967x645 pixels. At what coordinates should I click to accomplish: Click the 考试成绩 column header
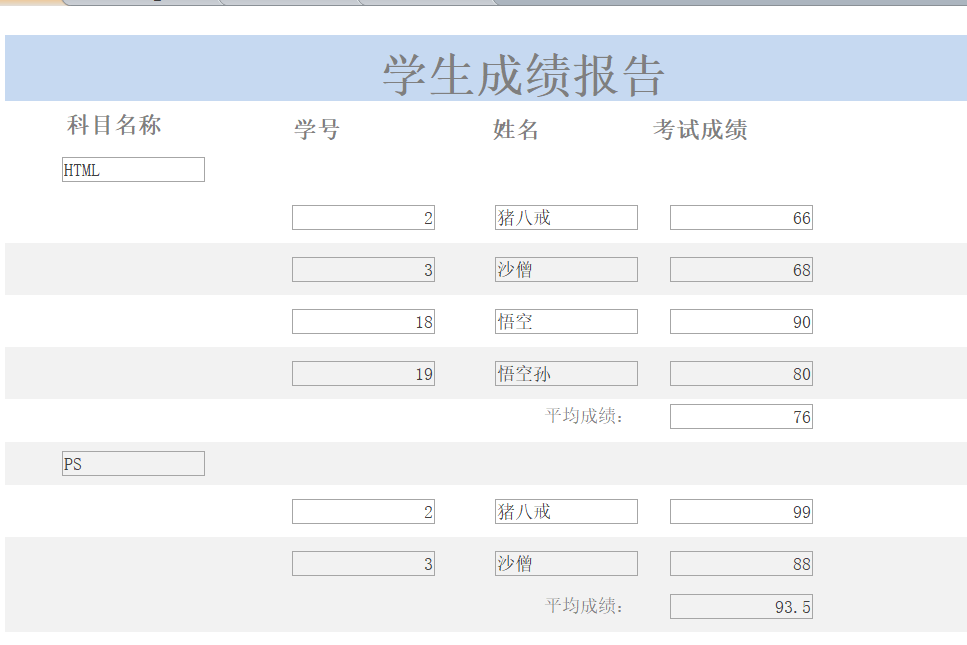pos(700,129)
